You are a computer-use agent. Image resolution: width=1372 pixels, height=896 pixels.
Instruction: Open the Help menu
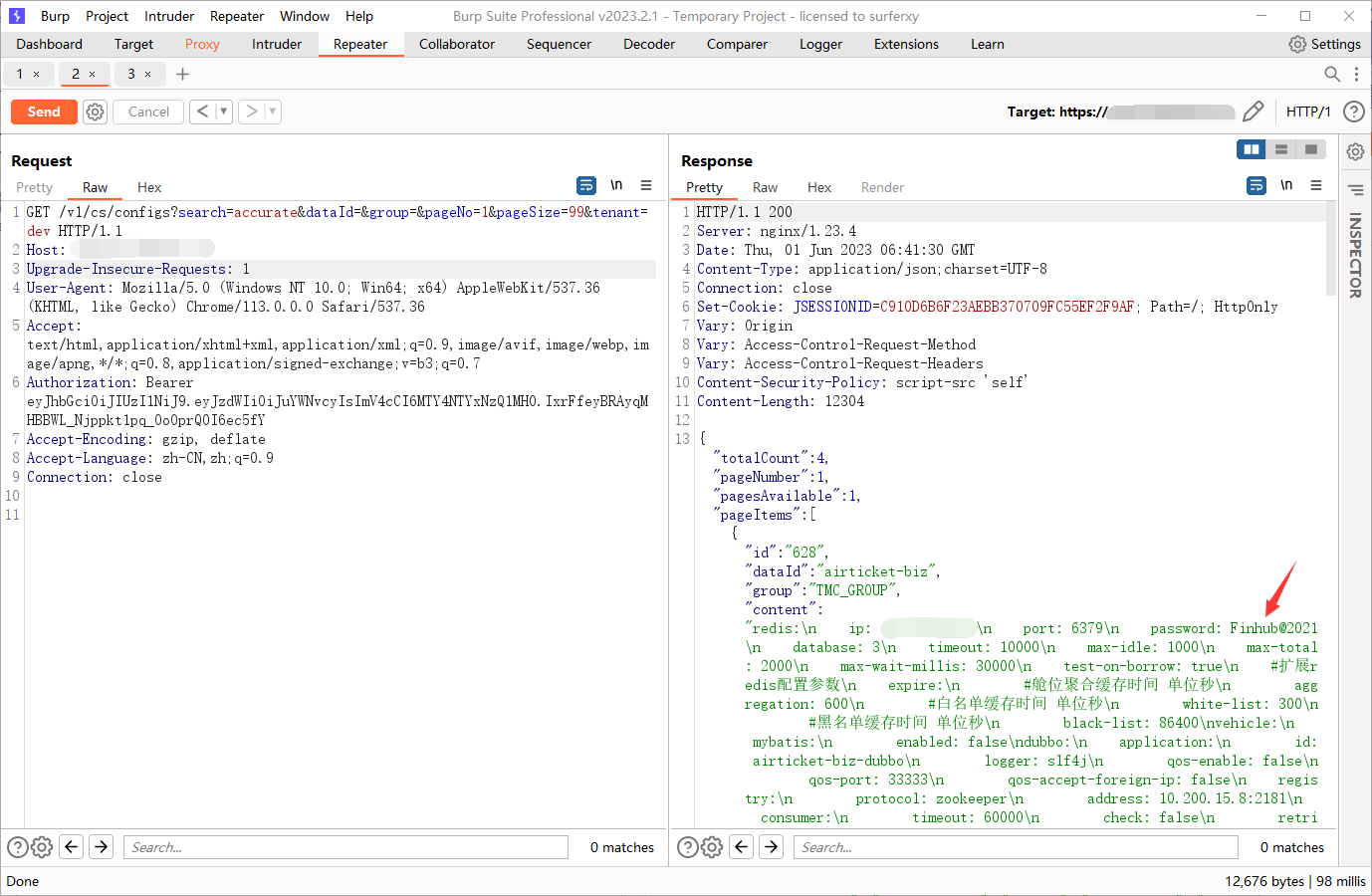tap(359, 16)
